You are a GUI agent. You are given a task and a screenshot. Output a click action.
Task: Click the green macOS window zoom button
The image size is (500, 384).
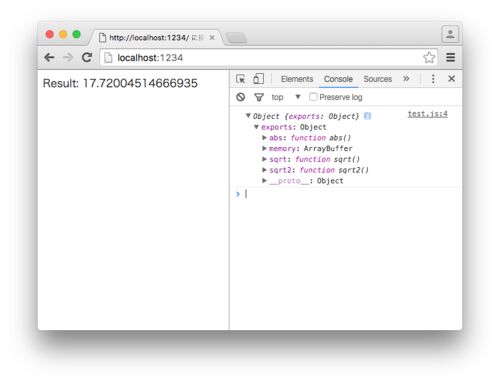[x=77, y=34]
